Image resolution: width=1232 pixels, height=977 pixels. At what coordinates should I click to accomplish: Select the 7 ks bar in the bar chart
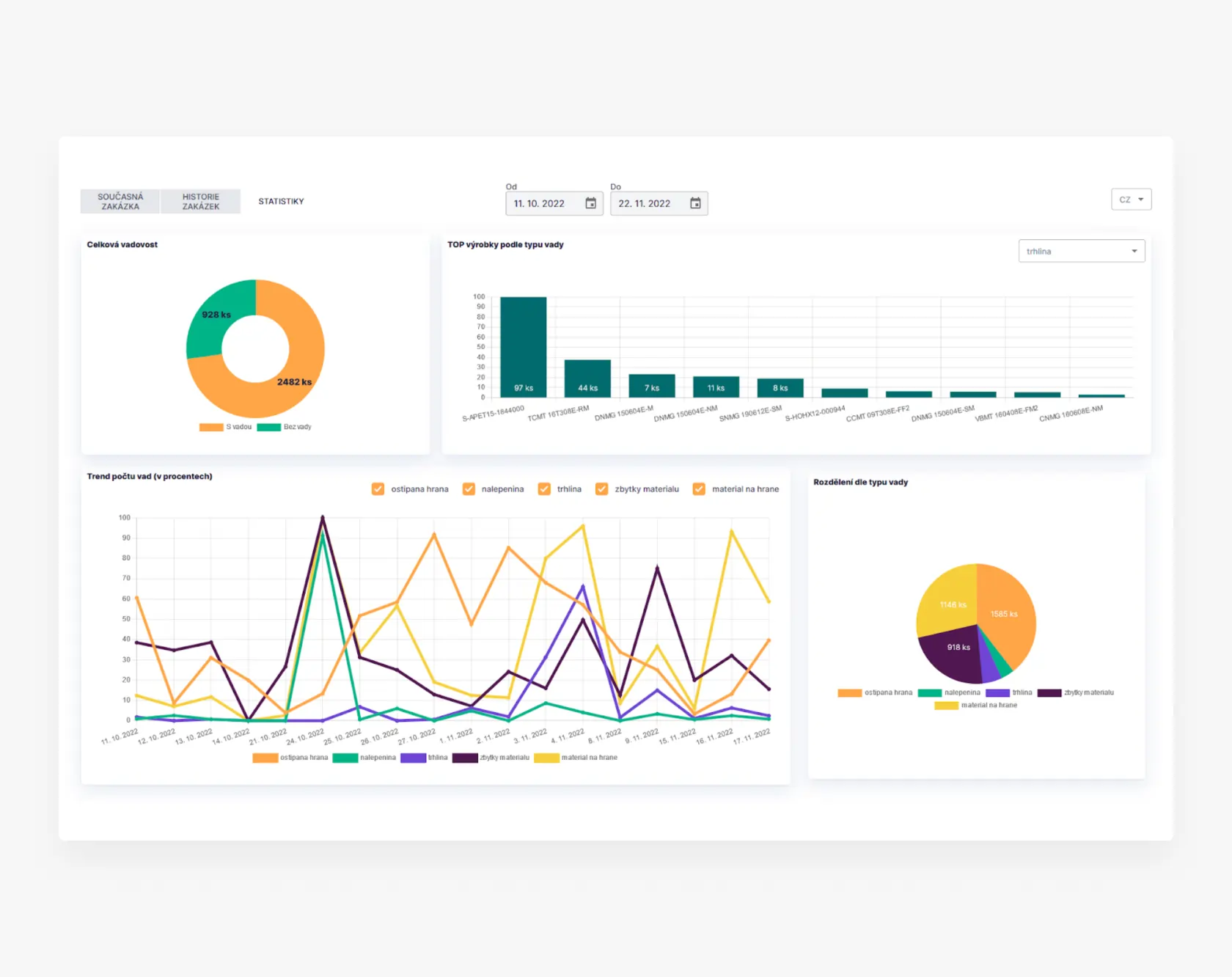652,386
